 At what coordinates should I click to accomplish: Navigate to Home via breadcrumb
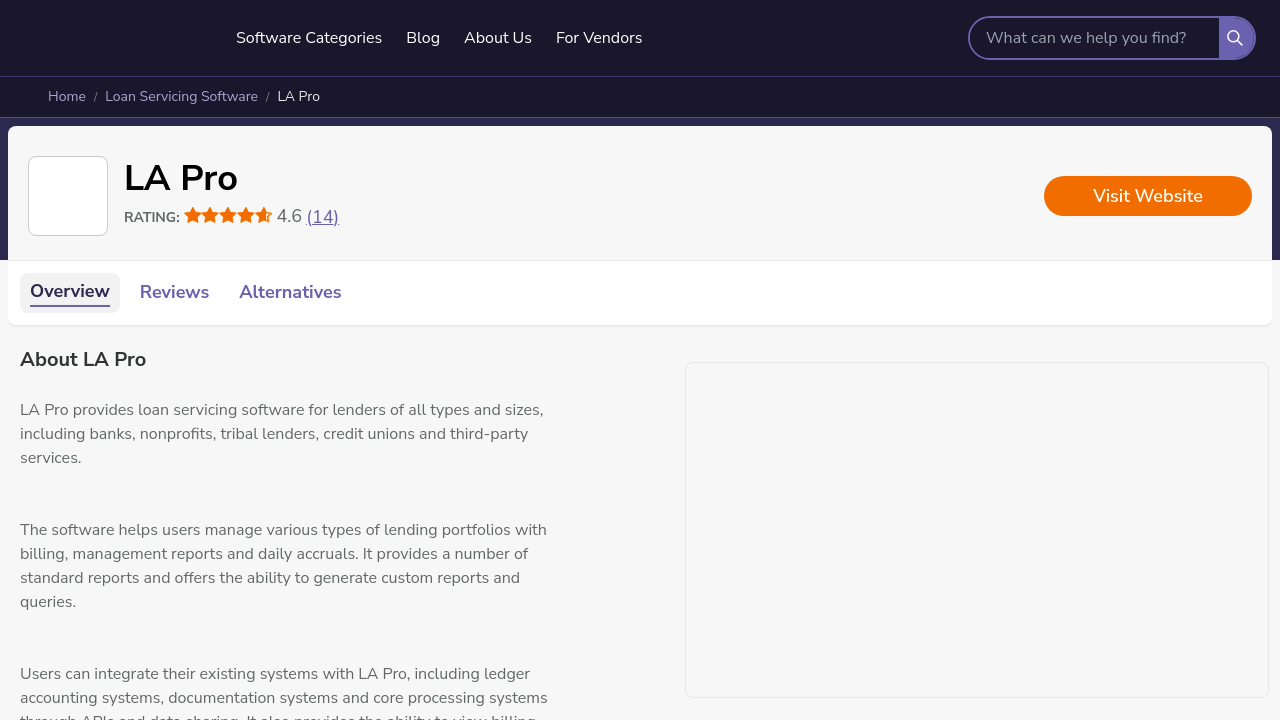[67, 97]
